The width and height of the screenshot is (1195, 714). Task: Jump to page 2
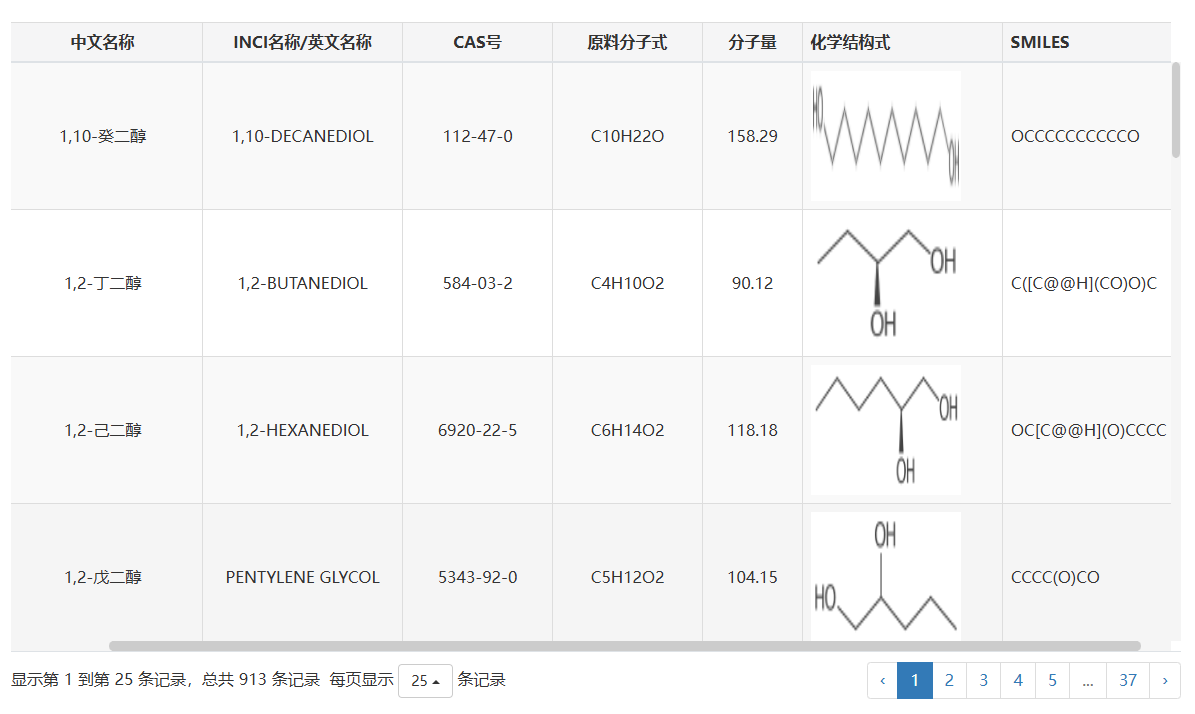pyautogui.click(x=949, y=680)
